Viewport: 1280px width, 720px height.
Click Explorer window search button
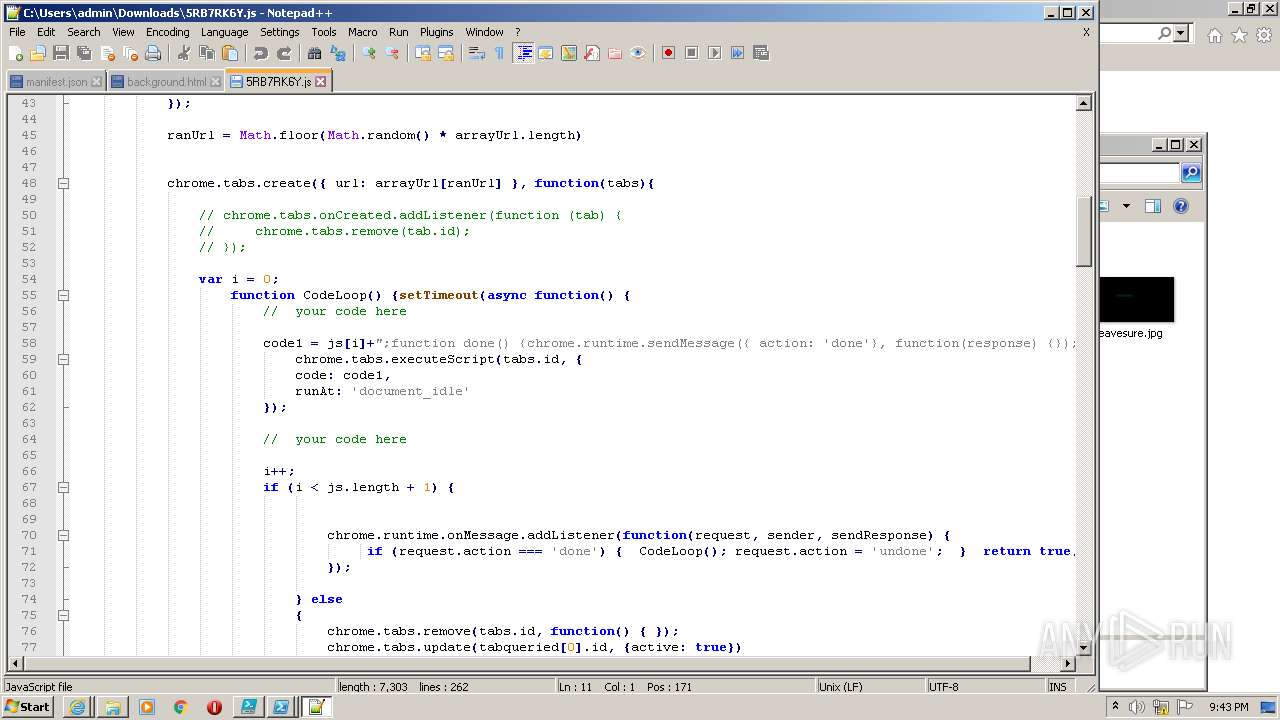(1190, 173)
